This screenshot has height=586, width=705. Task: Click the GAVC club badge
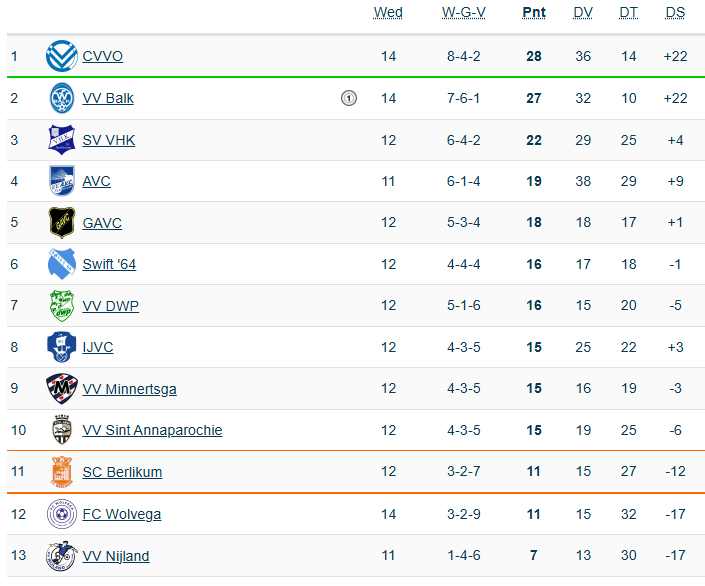coord(62,223)
